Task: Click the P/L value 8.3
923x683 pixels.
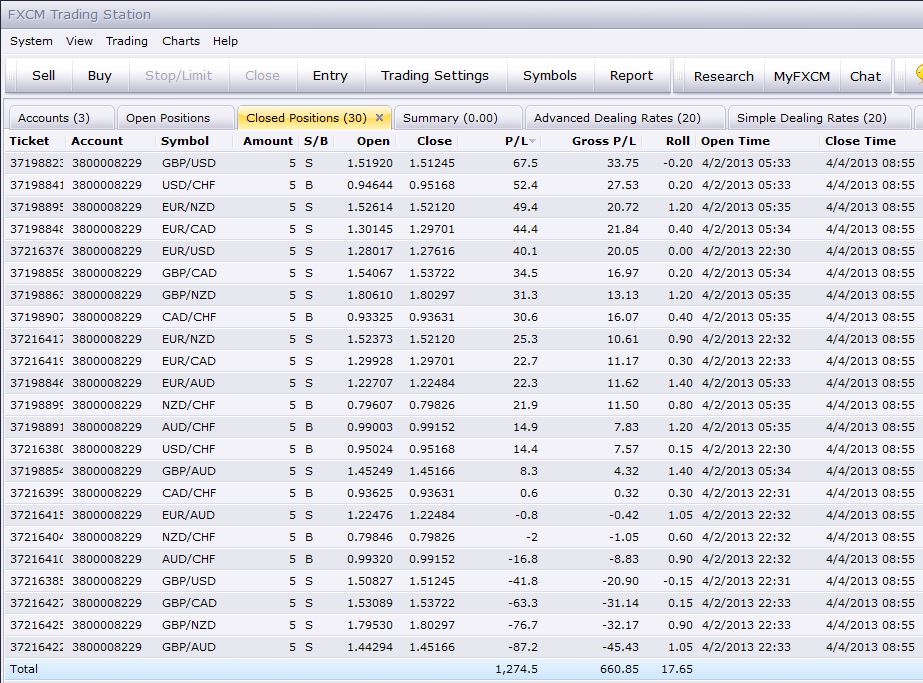Action: pos(529,471)
